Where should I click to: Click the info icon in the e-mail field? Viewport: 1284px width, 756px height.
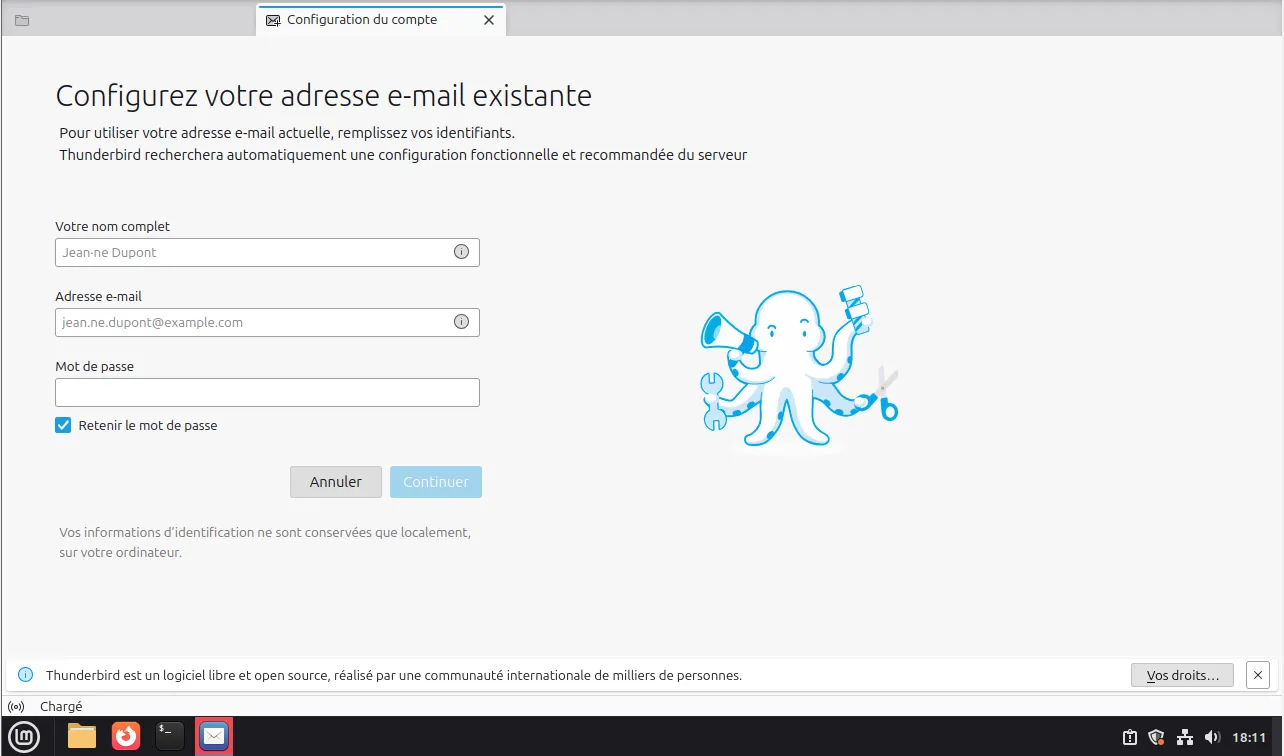click(x=461, y=322)
